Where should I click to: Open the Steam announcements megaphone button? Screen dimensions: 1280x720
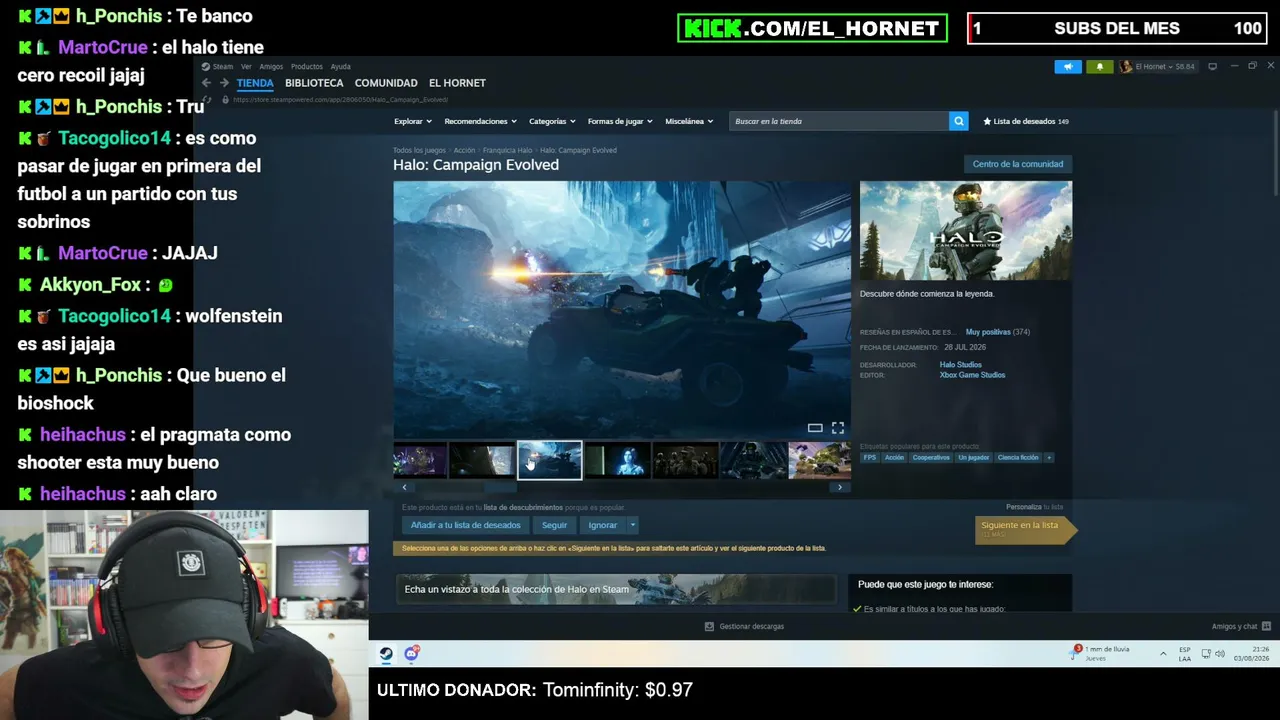[1068, 67]
